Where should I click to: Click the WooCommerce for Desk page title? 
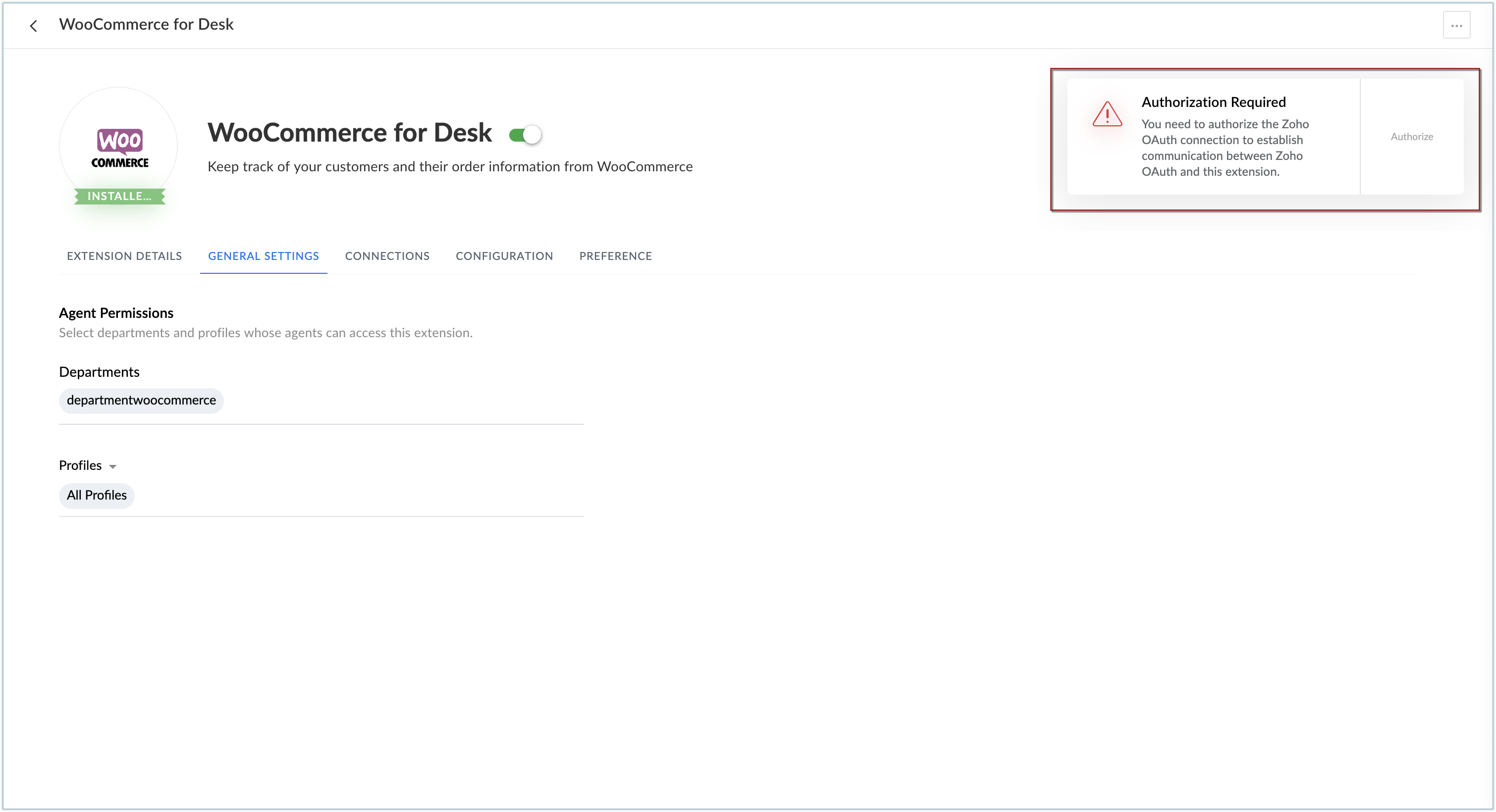click(146, 24)
